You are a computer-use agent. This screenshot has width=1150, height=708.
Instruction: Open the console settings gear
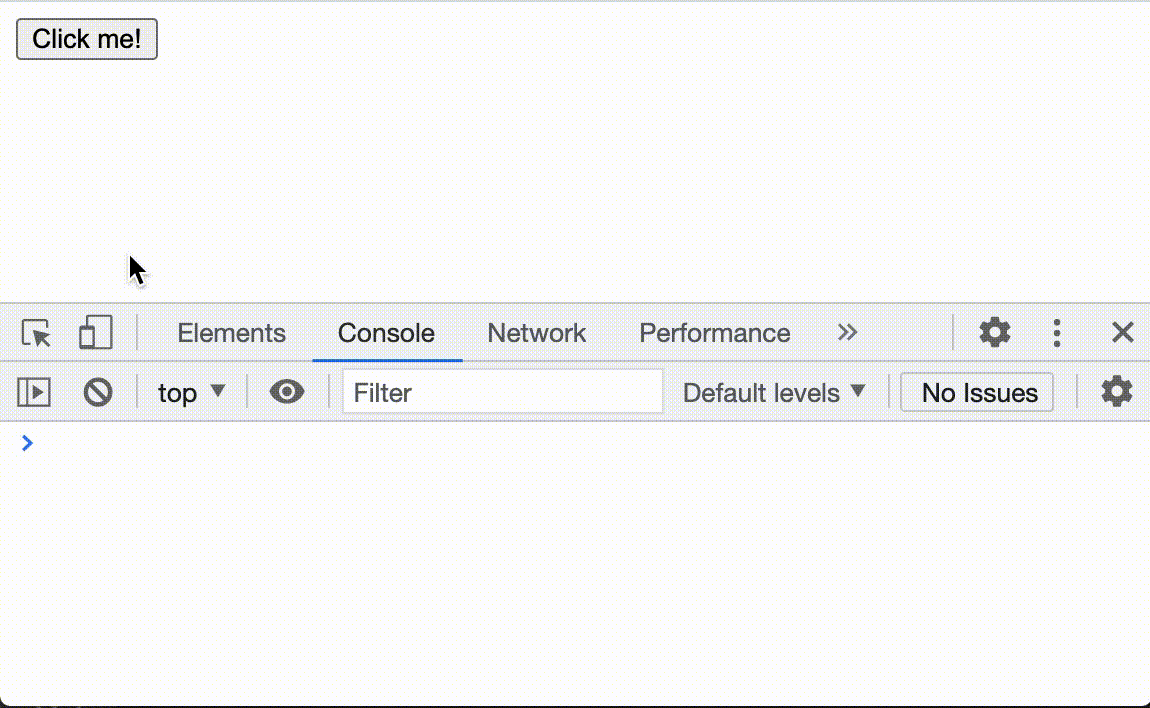click(1116, 392)
